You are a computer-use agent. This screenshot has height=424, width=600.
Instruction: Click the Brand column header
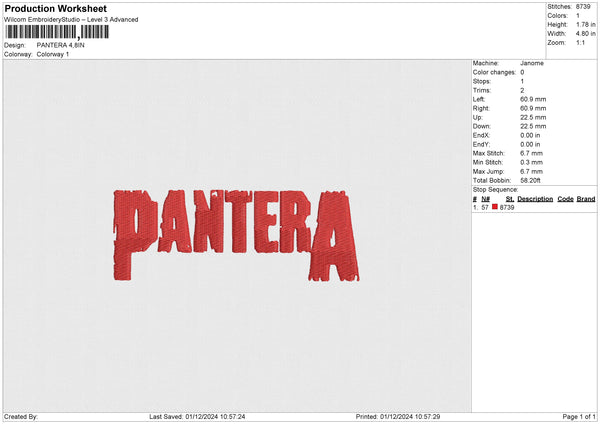tap(586, 199)
